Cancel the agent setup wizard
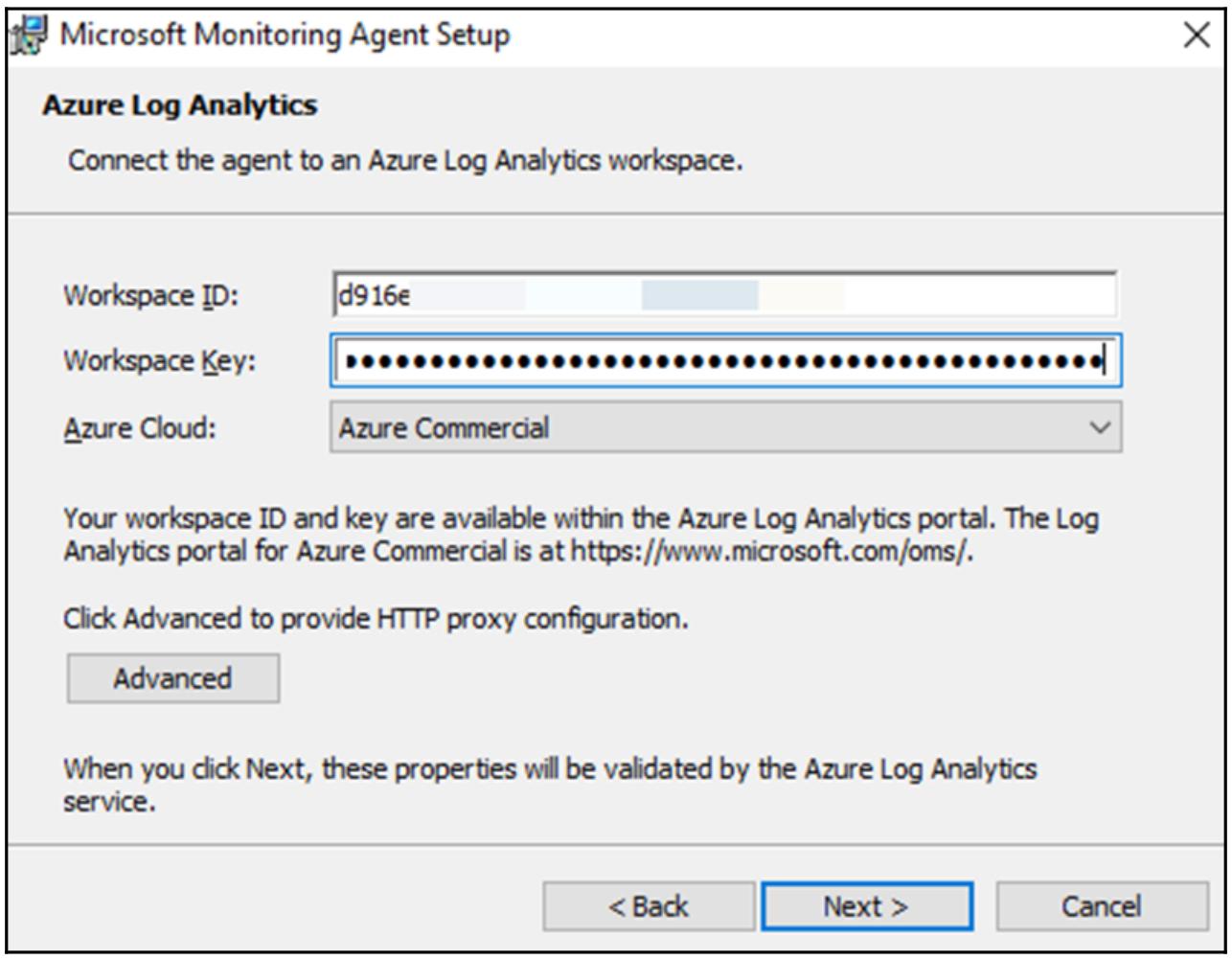 (1102, 906)
